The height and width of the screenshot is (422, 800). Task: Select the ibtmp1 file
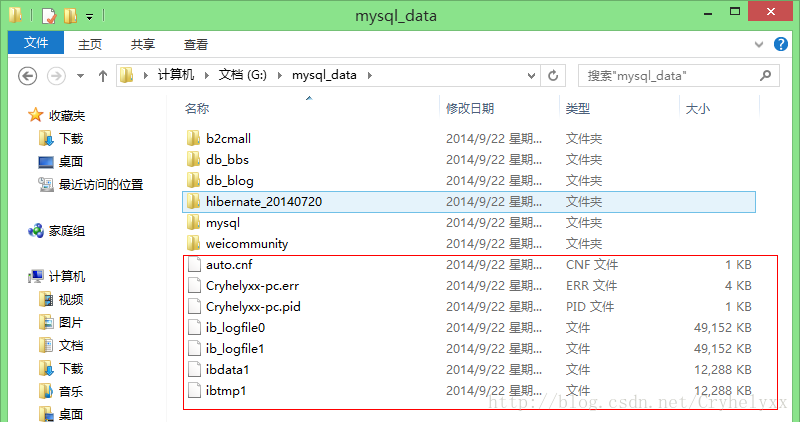point(469,390)
